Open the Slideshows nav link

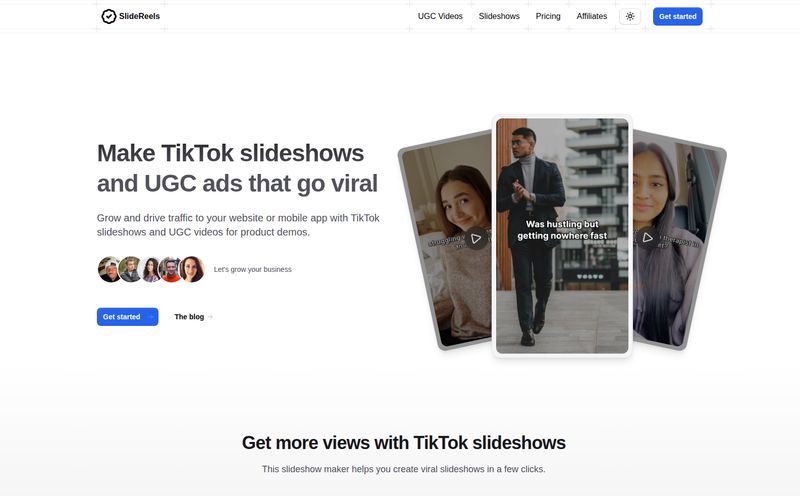click(x=499, y=16)
